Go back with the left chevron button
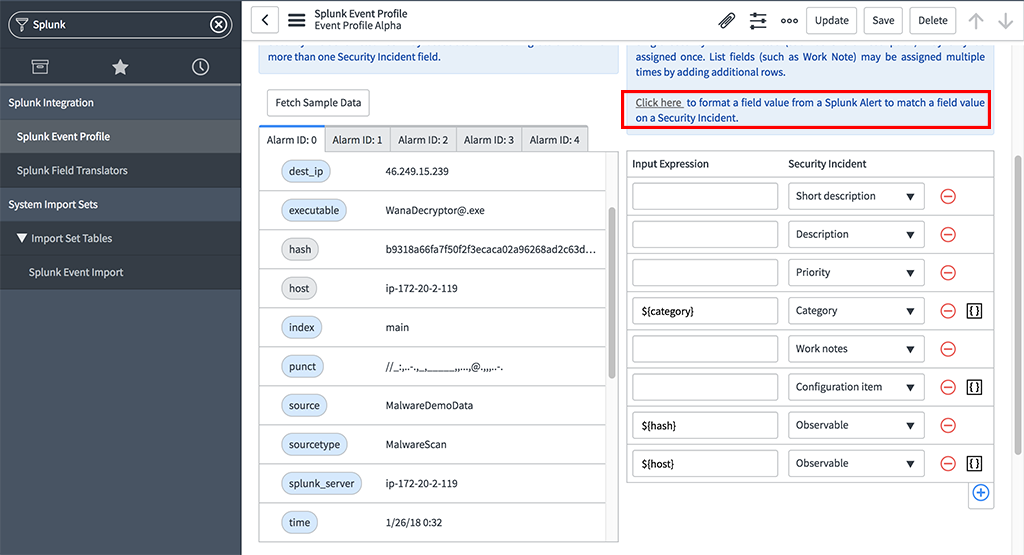This screenshot has height=555, width=1024. coord(264,20)
